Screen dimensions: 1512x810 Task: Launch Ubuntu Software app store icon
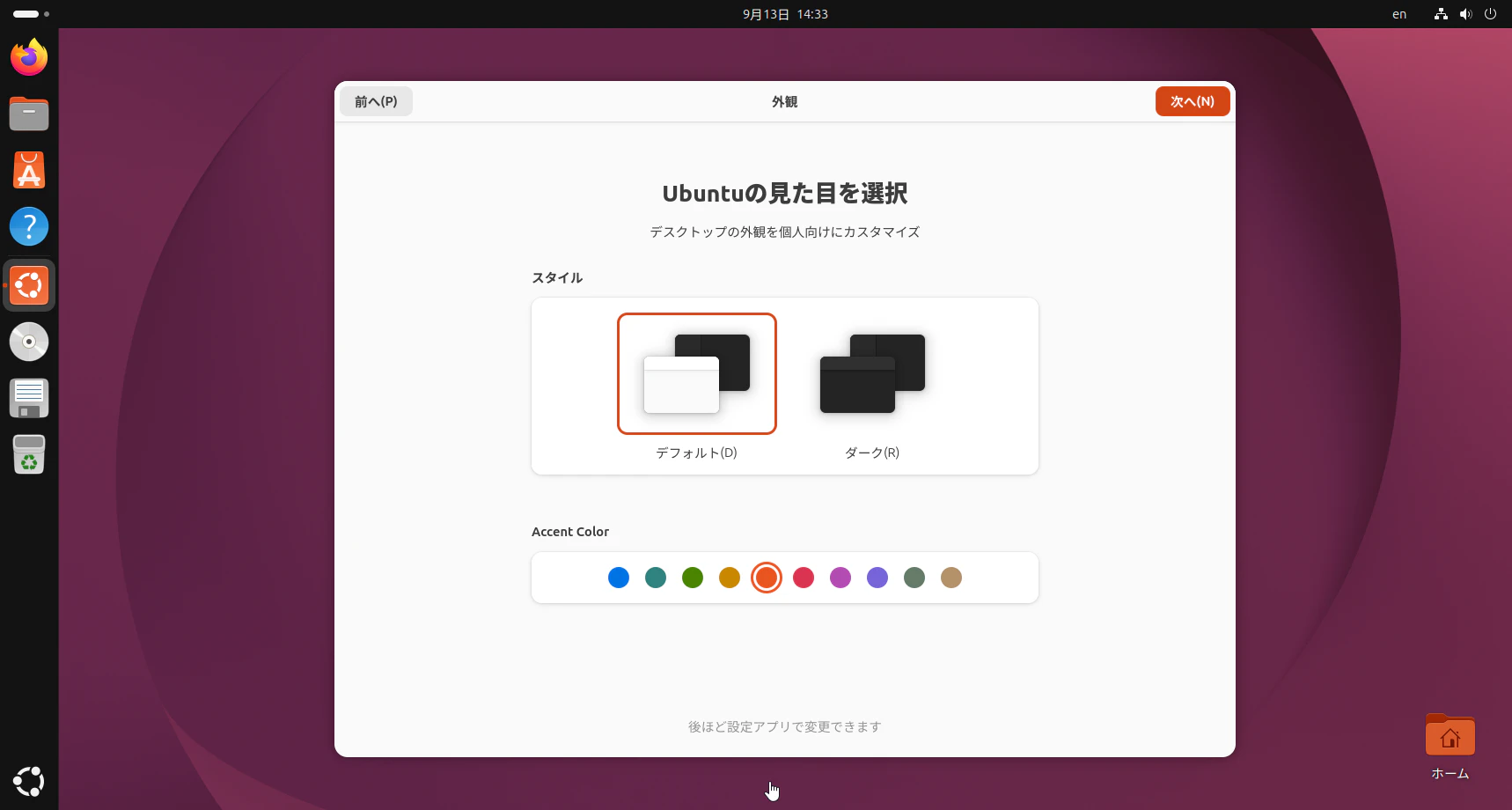click(29, 170)
